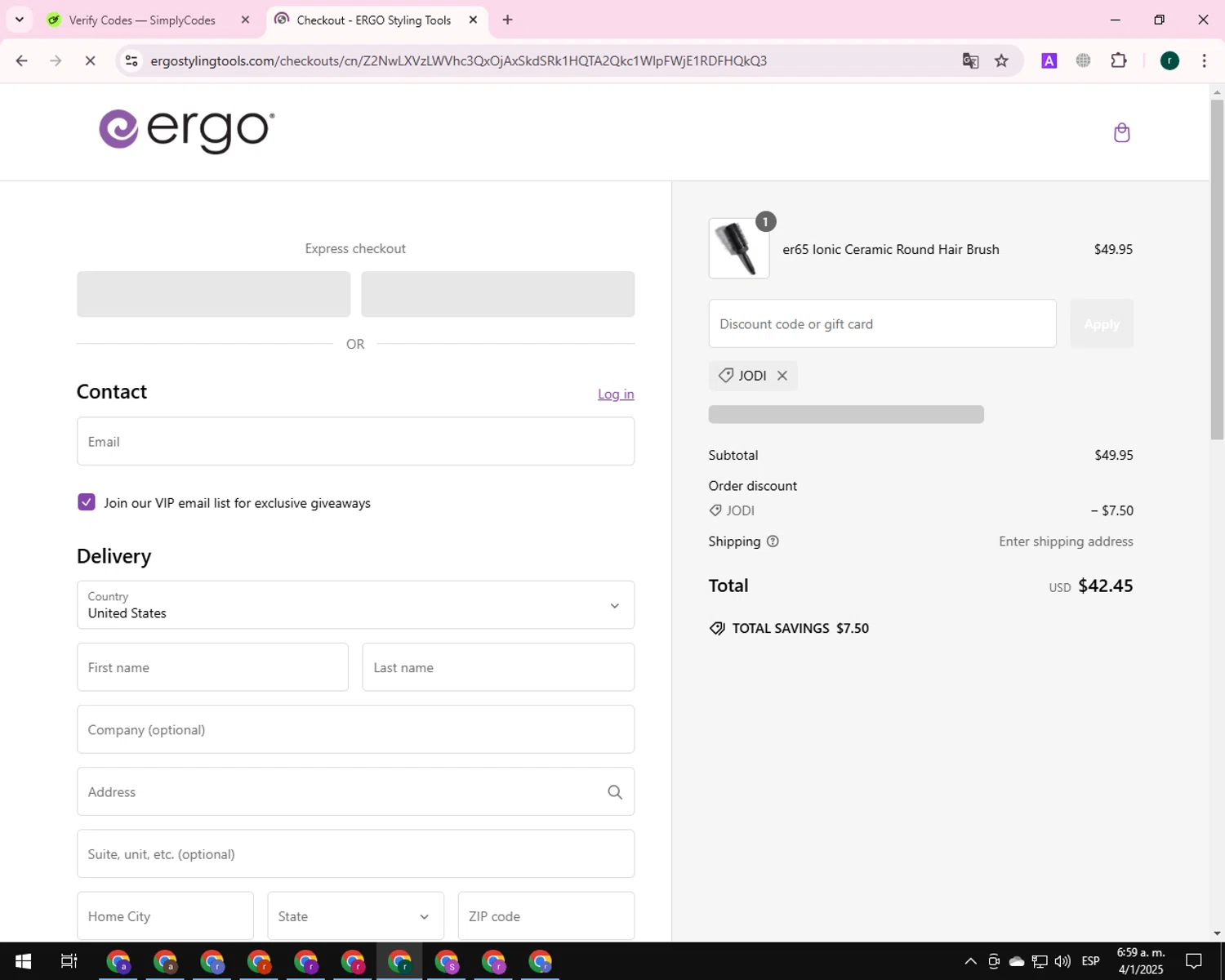1225x980 pixels.
Task: Open the tab search dropdown arrow
Action: [x=20, y=20]
